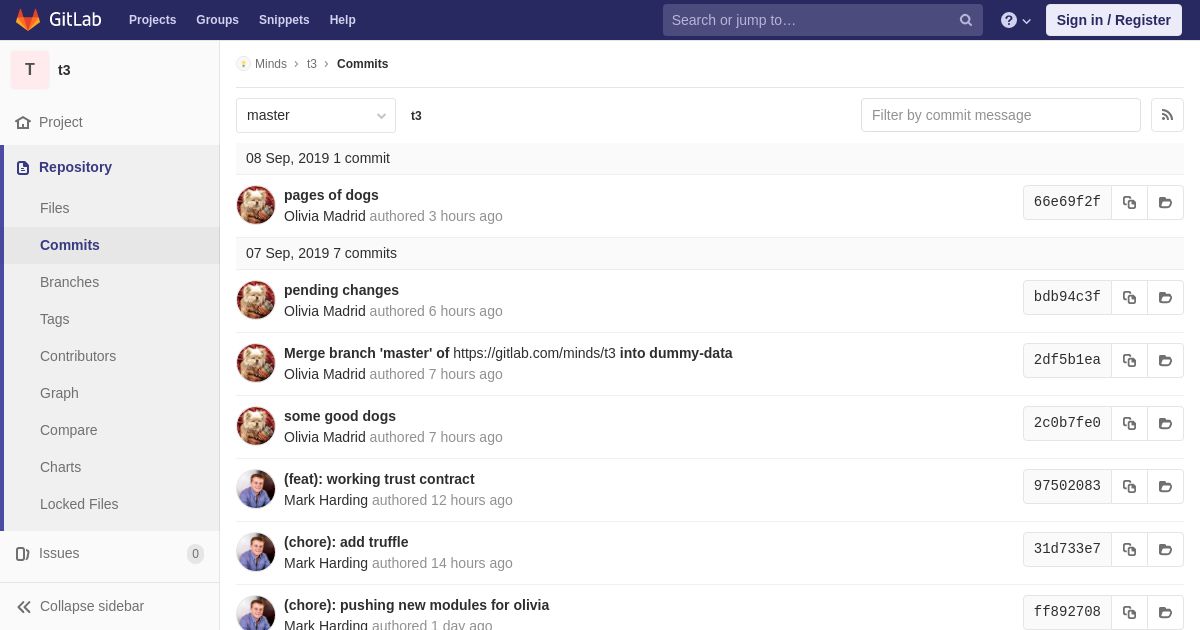Open commit hash ff892708

click(1067, 612)
